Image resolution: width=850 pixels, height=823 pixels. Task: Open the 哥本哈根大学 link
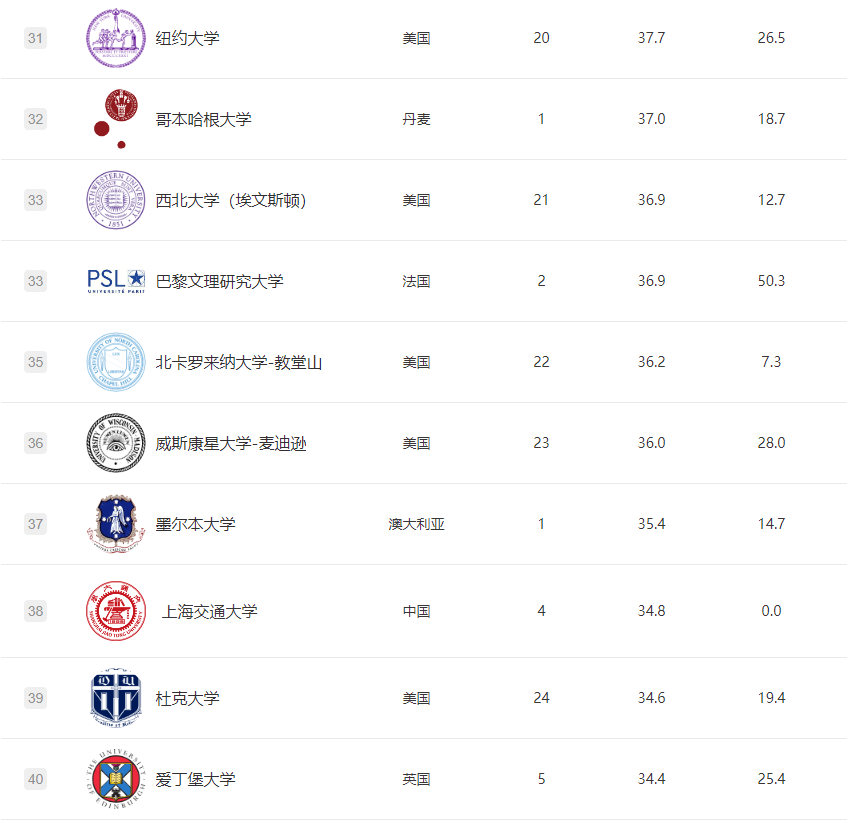click(x=203, y=120)
